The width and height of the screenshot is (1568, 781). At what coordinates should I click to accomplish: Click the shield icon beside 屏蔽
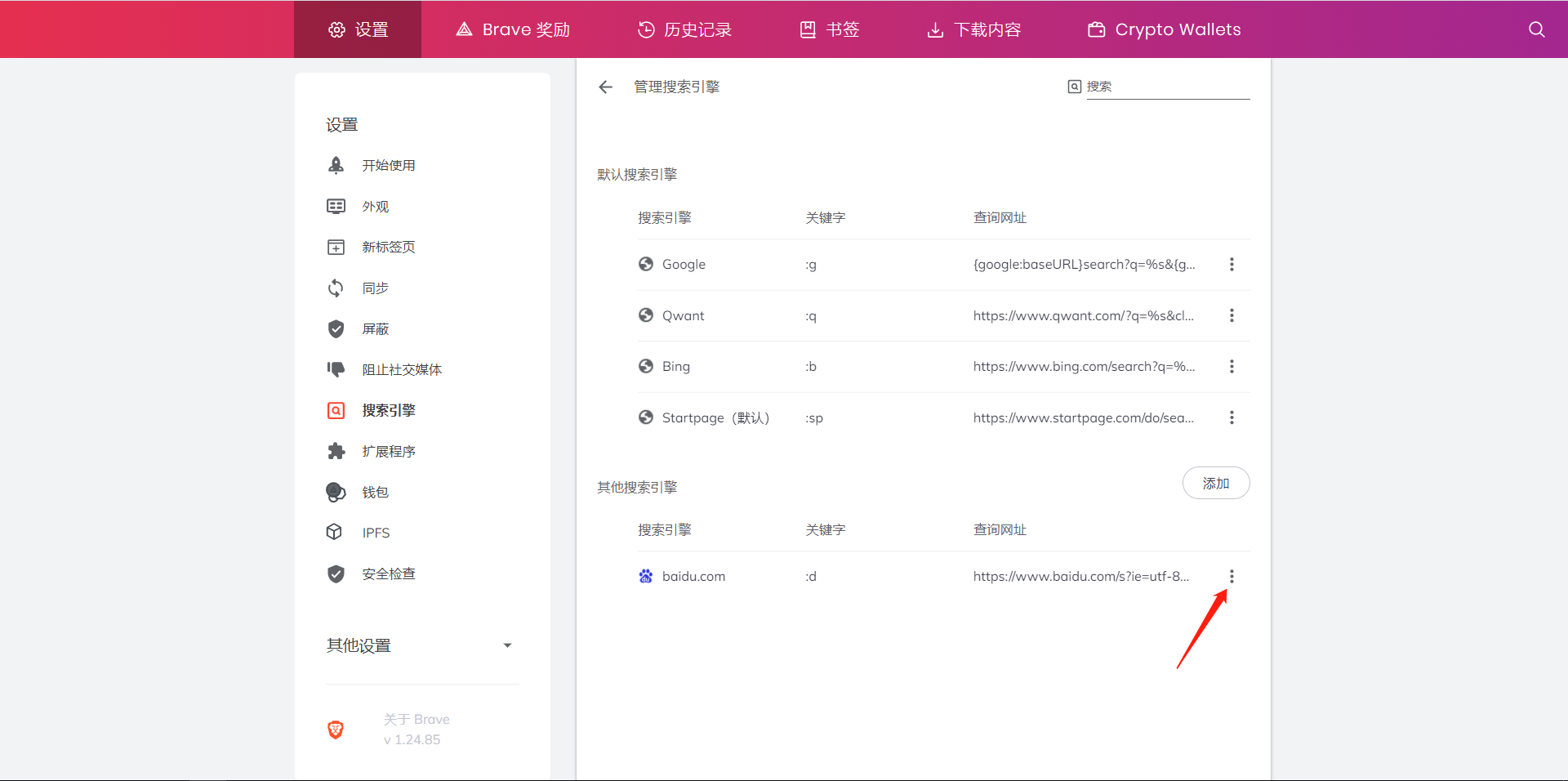[336, 328]
